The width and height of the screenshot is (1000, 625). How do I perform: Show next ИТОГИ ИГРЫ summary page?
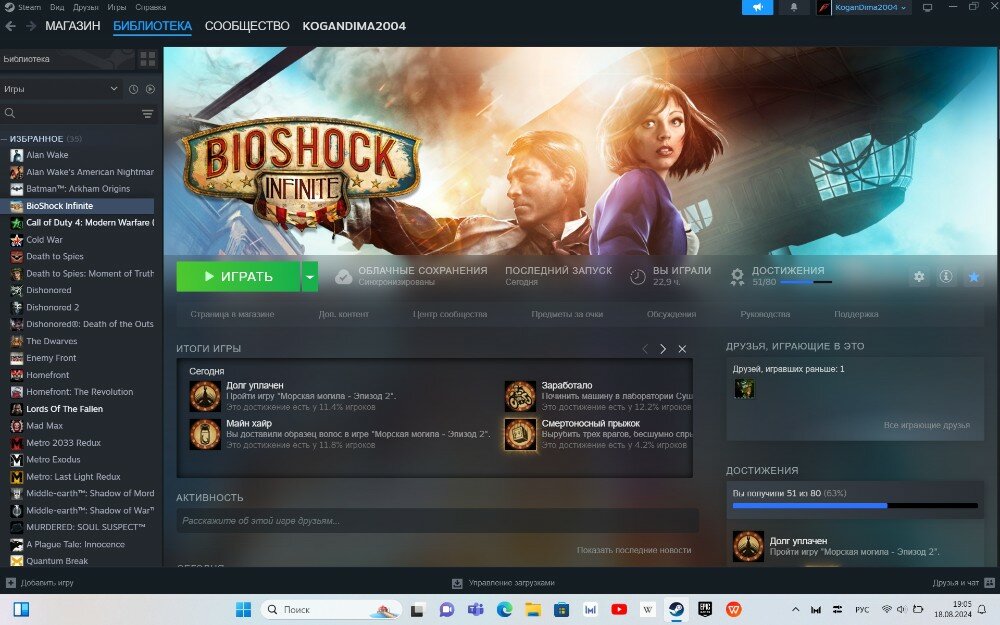(x=663, y=349)
